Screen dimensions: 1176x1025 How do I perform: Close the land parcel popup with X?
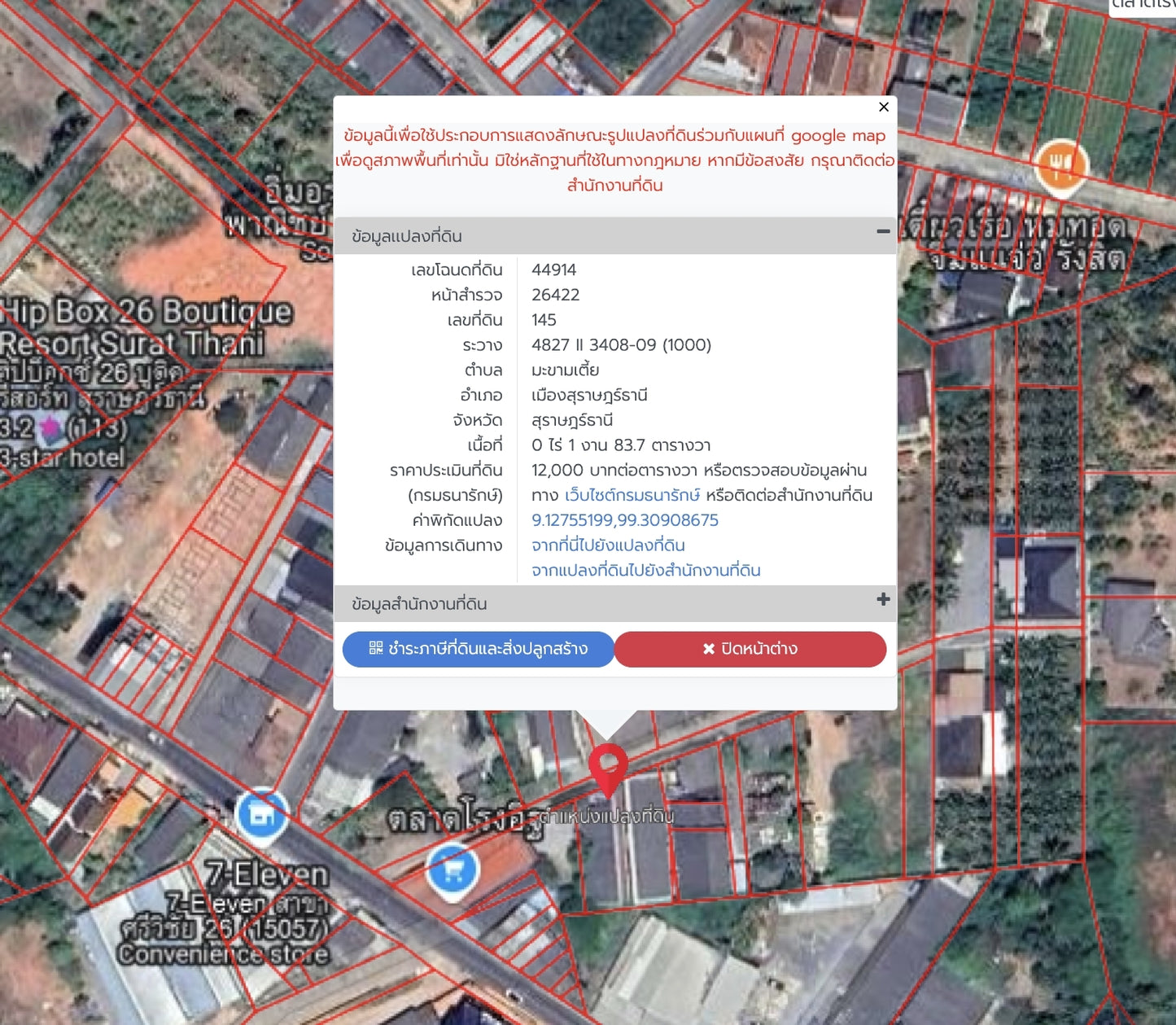(884, 107)
